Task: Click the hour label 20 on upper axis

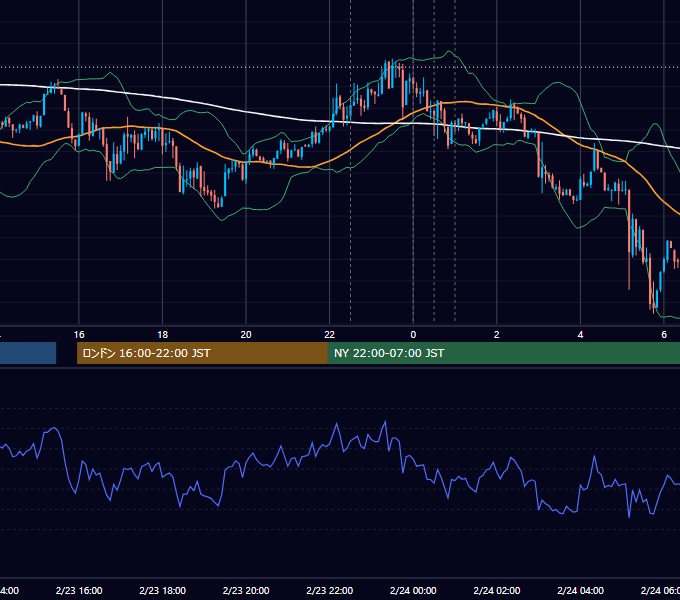Action: [x=246, y=335]
